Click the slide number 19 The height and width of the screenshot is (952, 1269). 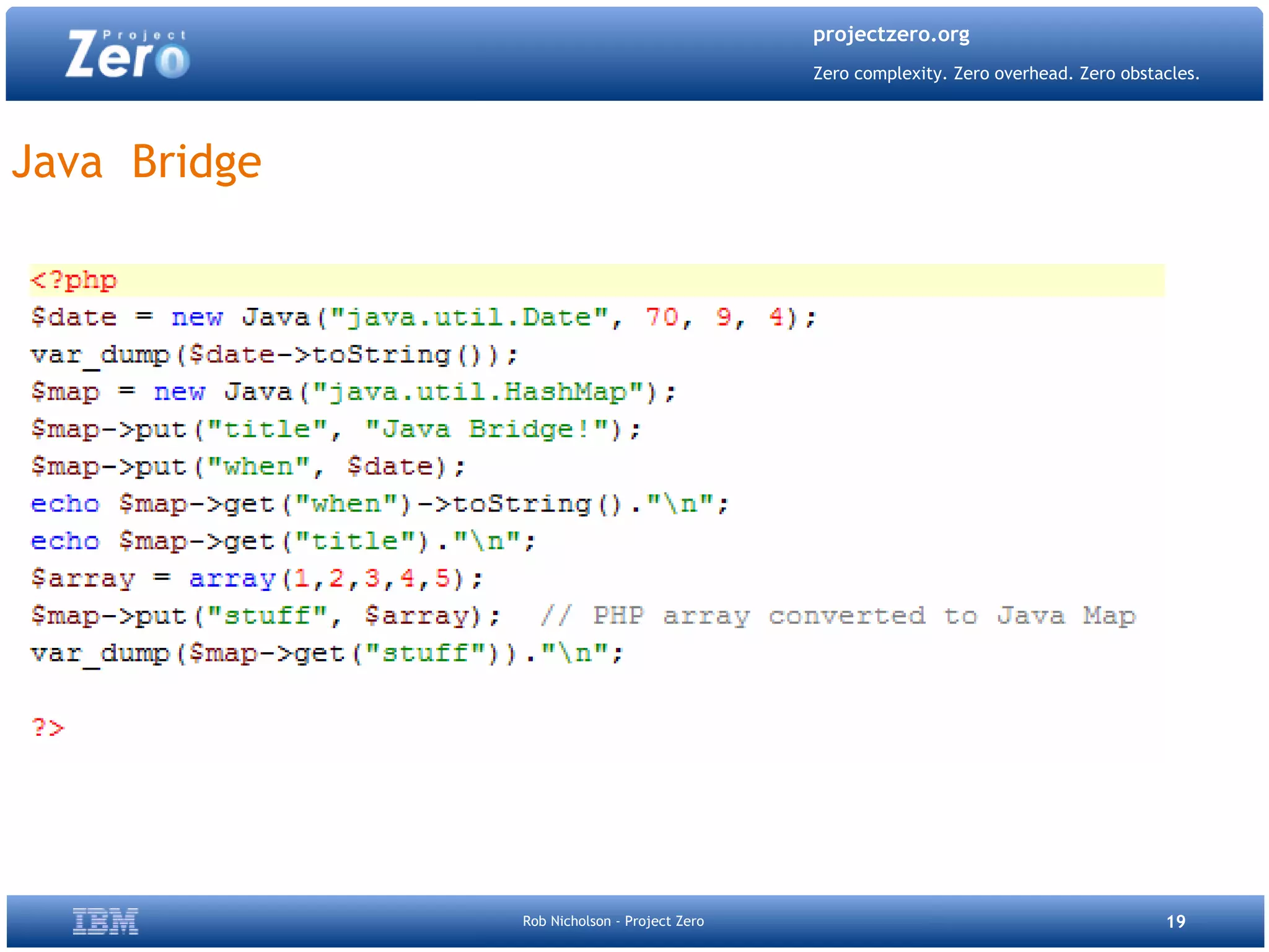coord(1175,922)
